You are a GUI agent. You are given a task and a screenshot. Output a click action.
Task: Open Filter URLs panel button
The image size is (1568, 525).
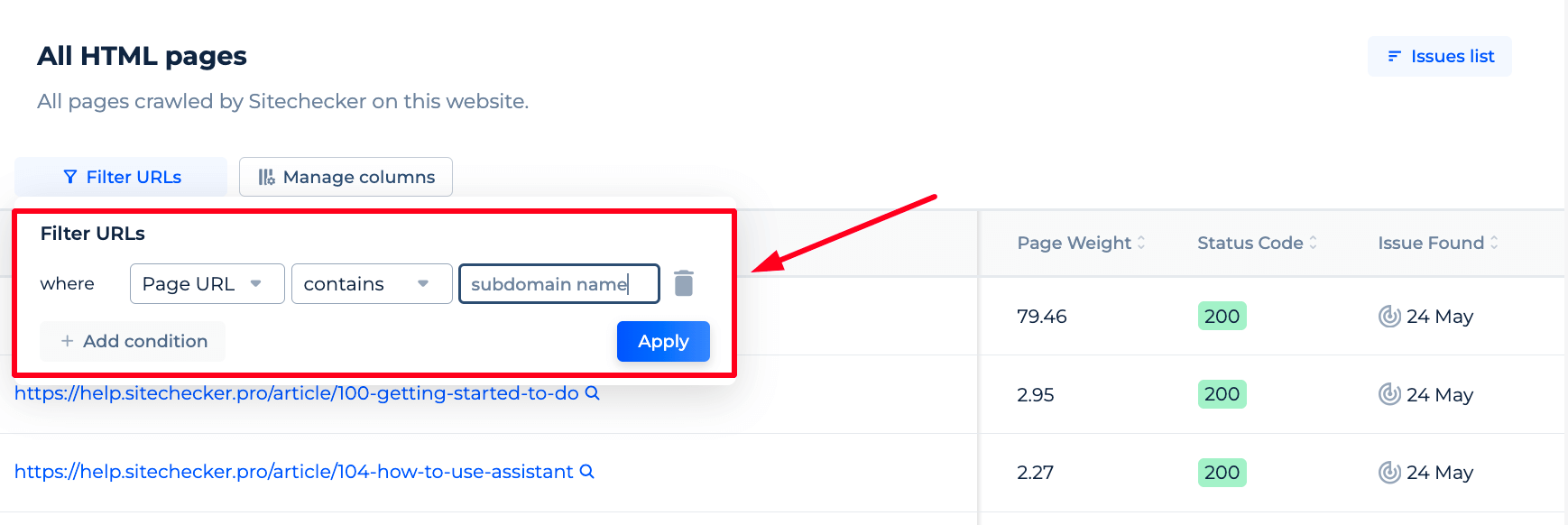(121, 177)
